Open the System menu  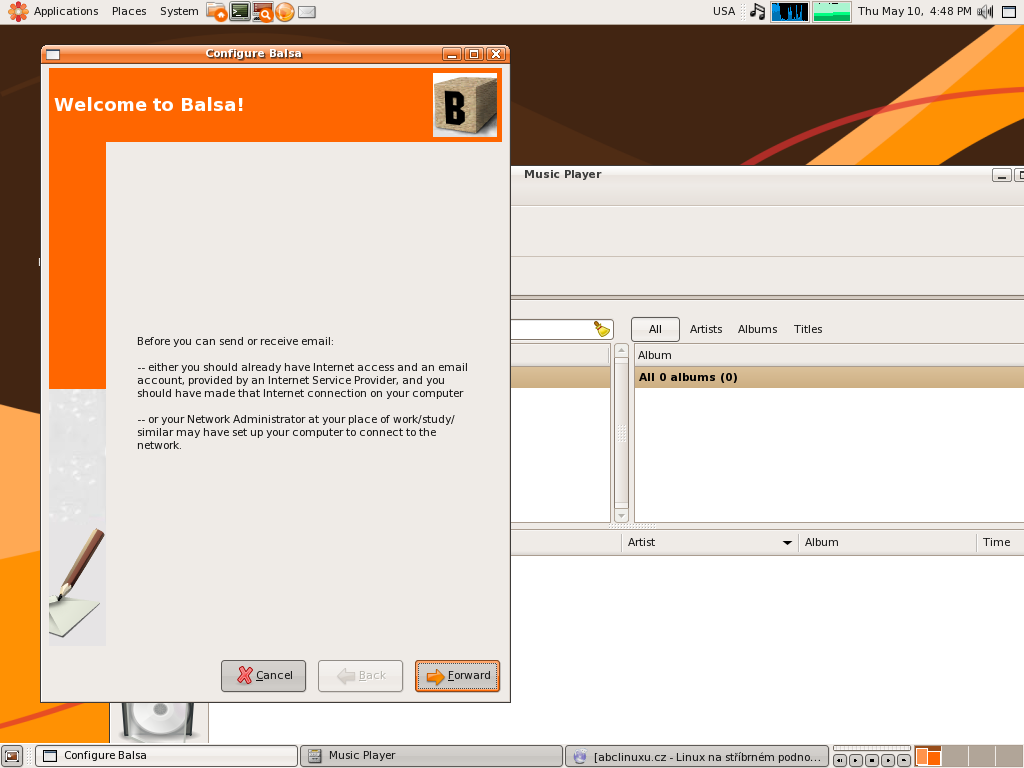pyautogui.click(x=179, y=11)
